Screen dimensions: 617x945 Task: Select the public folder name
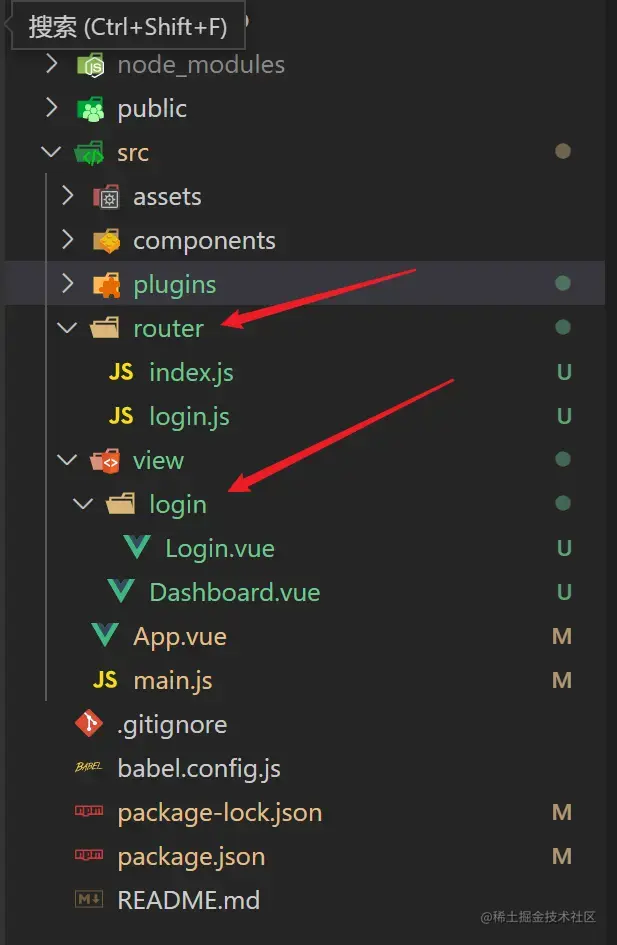coord(152,109)
